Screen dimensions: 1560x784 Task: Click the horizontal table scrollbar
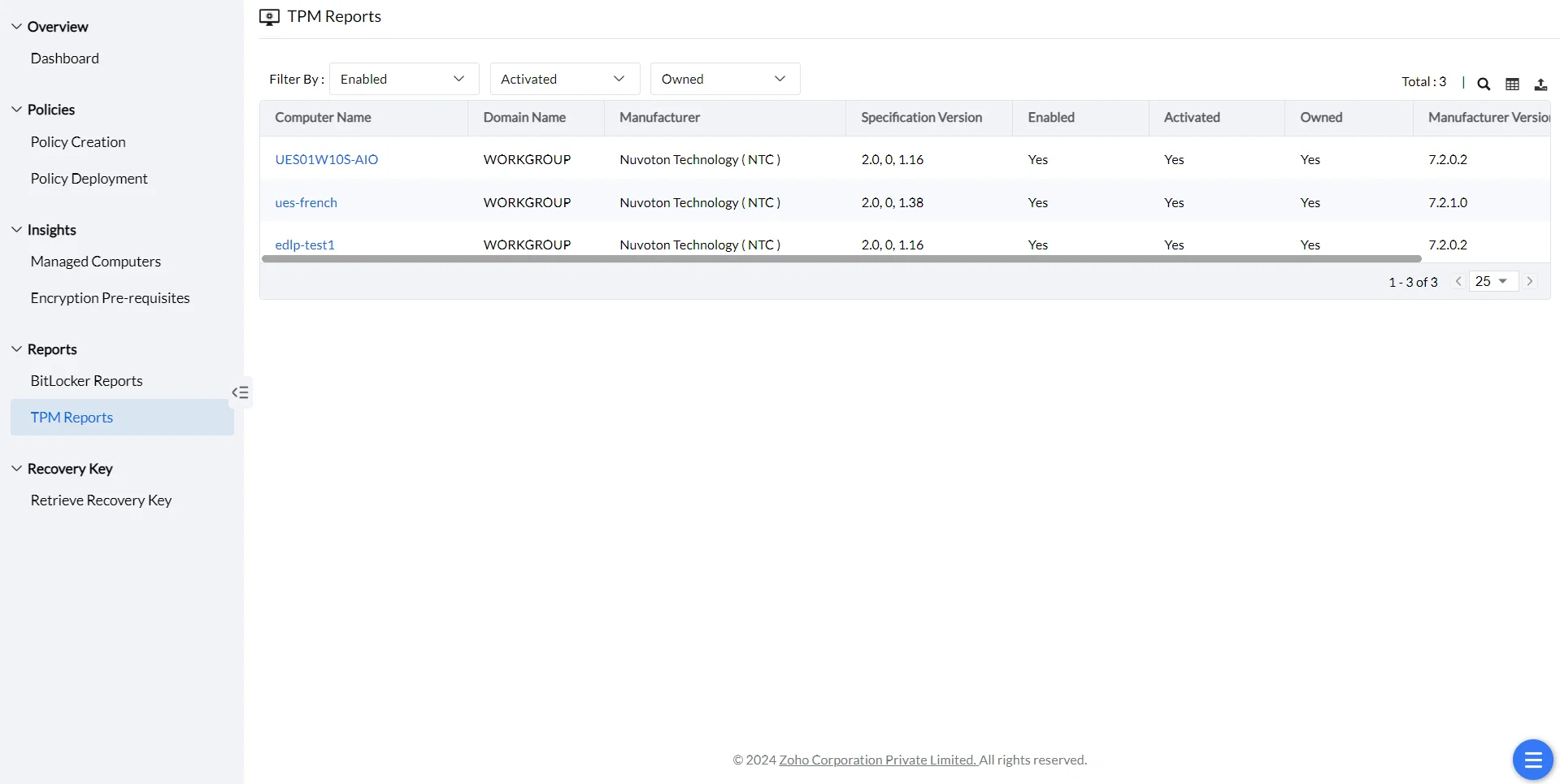click(841, 259)
